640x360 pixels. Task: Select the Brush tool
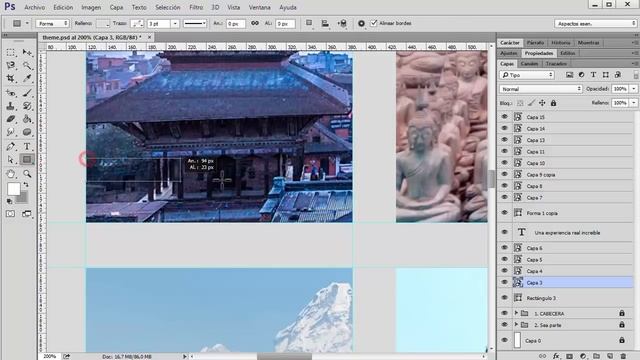[x=27, y=93]
